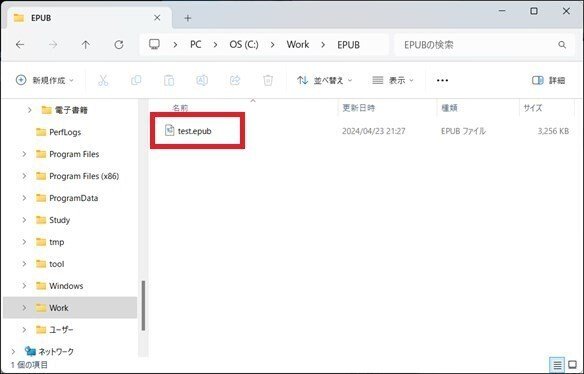Click the Copy icon in toolbar

click(x=136, y=80)
